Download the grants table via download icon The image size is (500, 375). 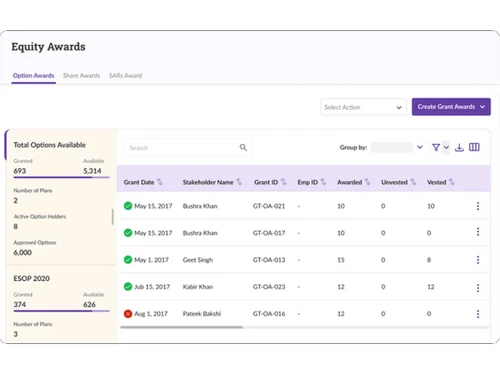459,147
